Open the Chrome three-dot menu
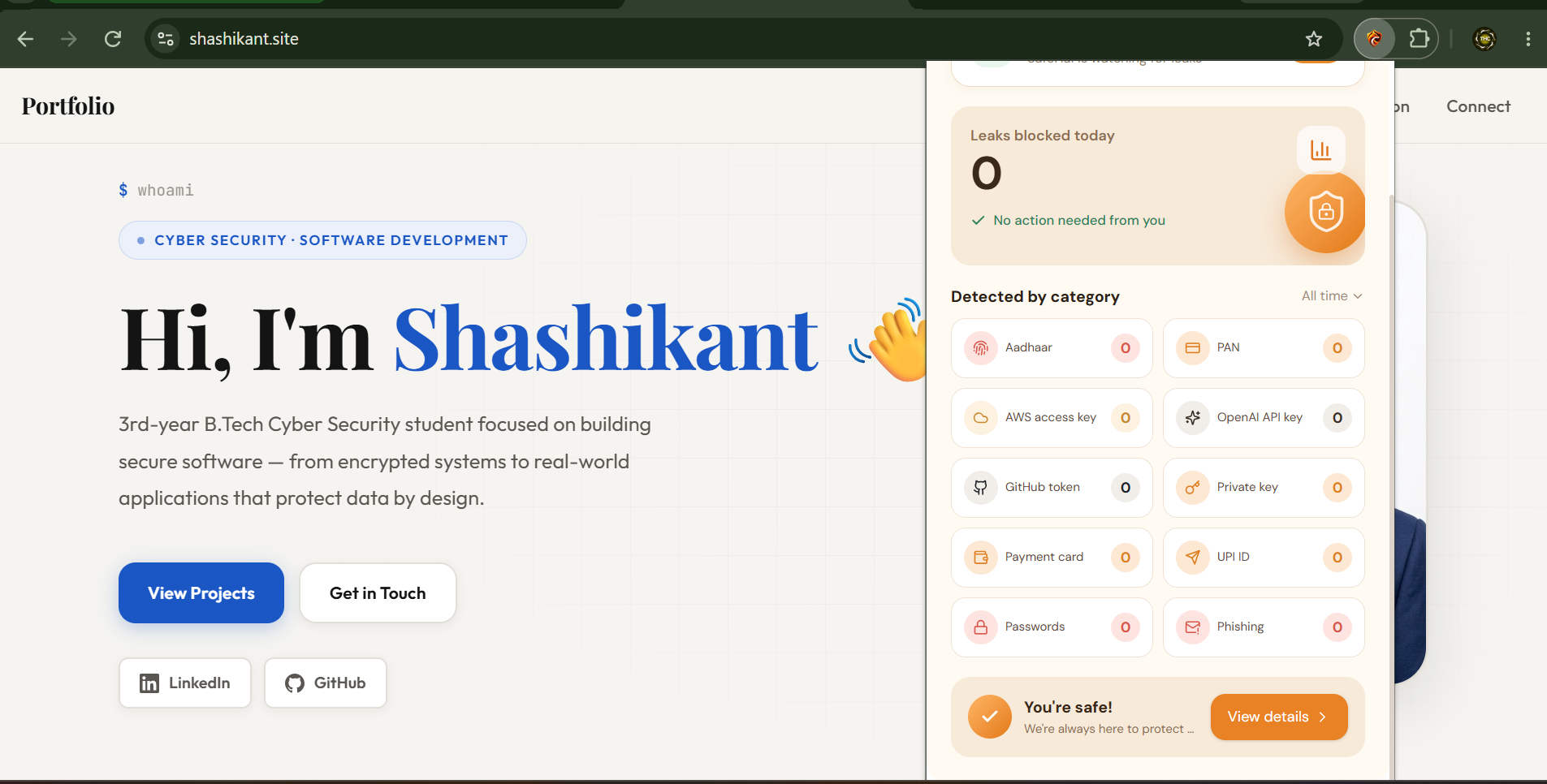 click(1528, 39)
